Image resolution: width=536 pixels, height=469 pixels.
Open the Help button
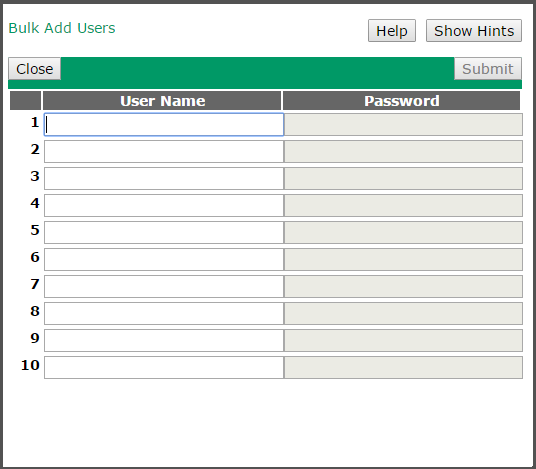coord(392,31)
